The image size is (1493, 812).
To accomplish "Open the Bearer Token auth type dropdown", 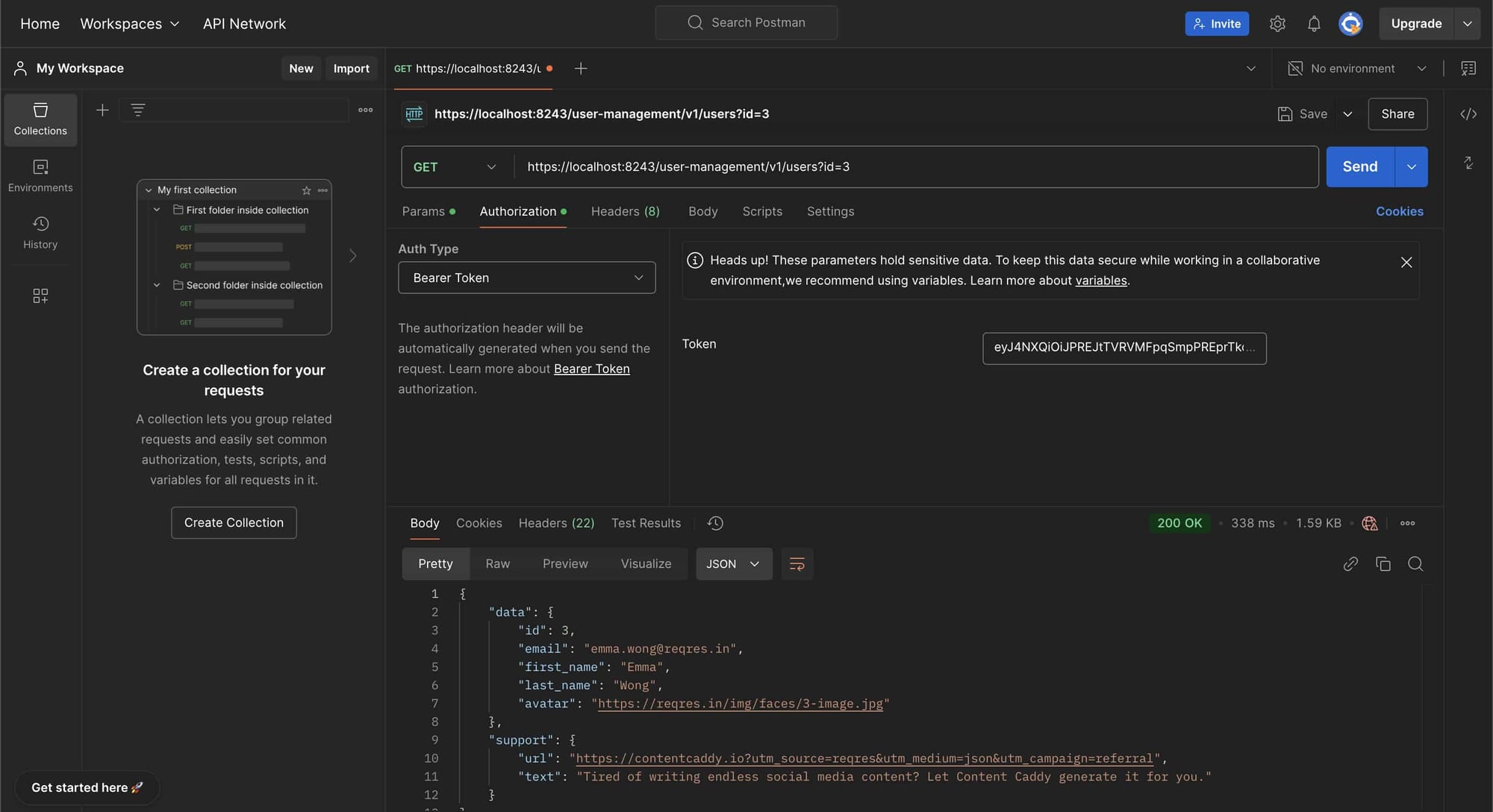I will [x=526, y=278].
